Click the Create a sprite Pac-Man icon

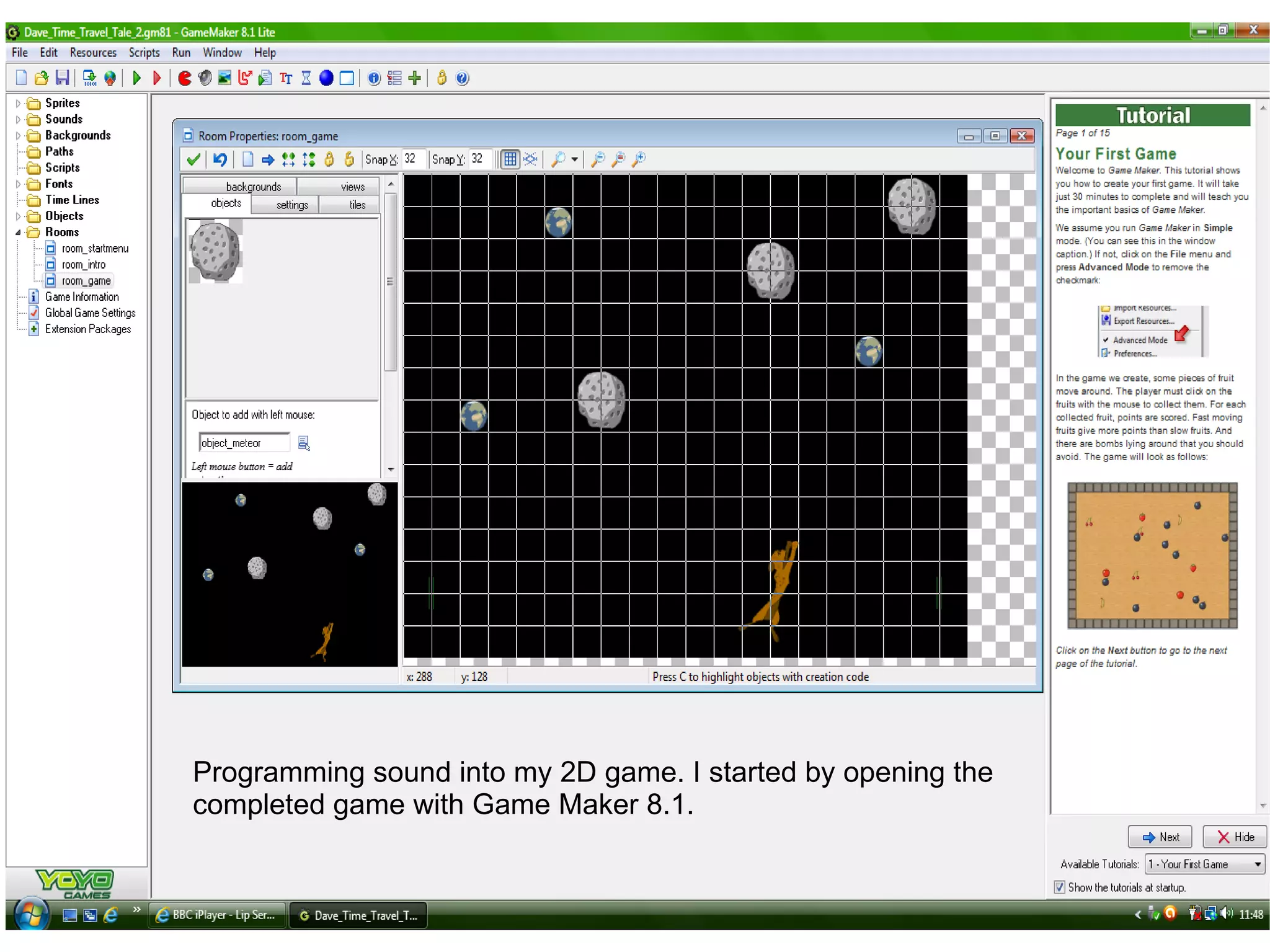184,78
